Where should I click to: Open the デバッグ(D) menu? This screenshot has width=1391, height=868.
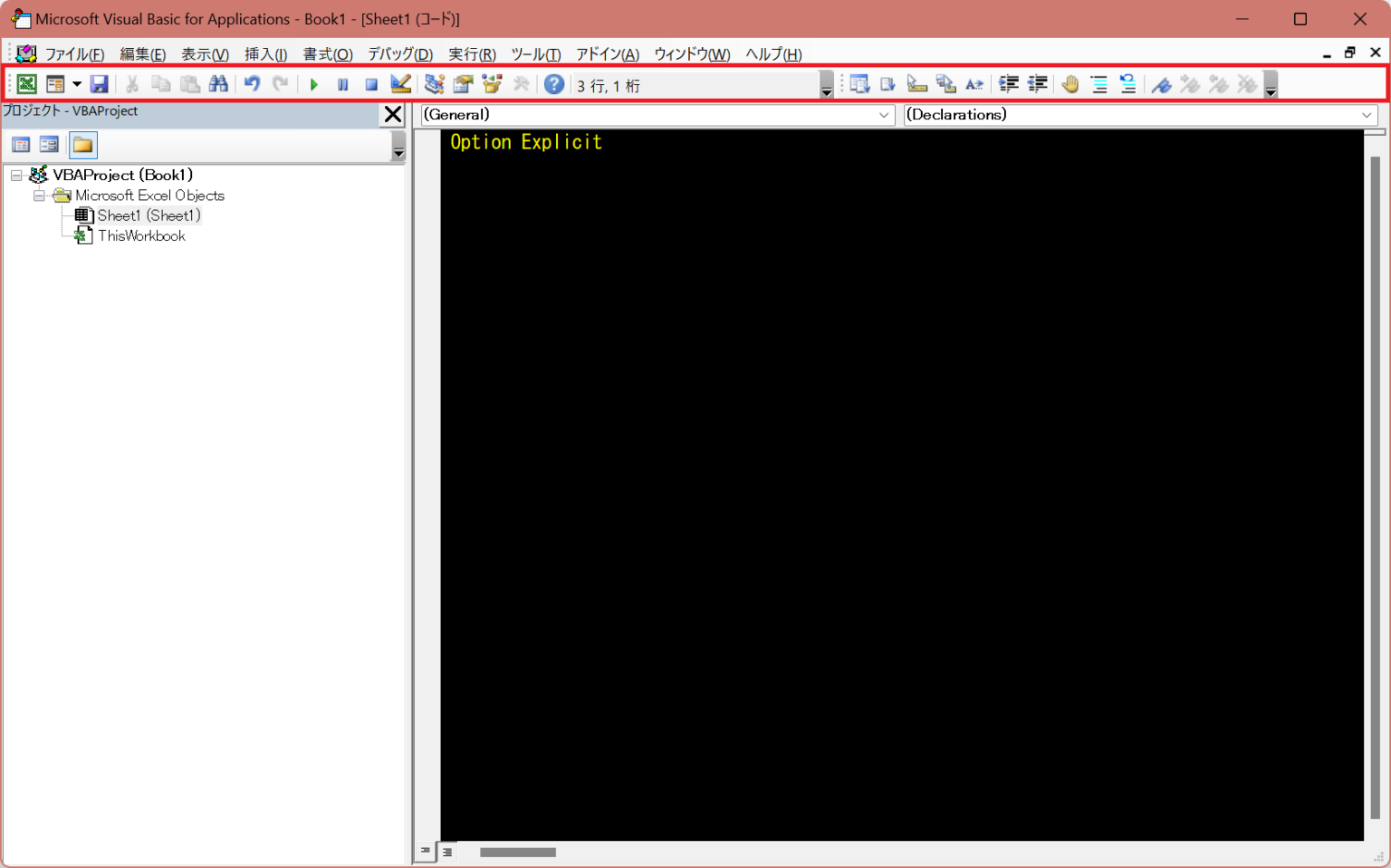tap(399, 53)
